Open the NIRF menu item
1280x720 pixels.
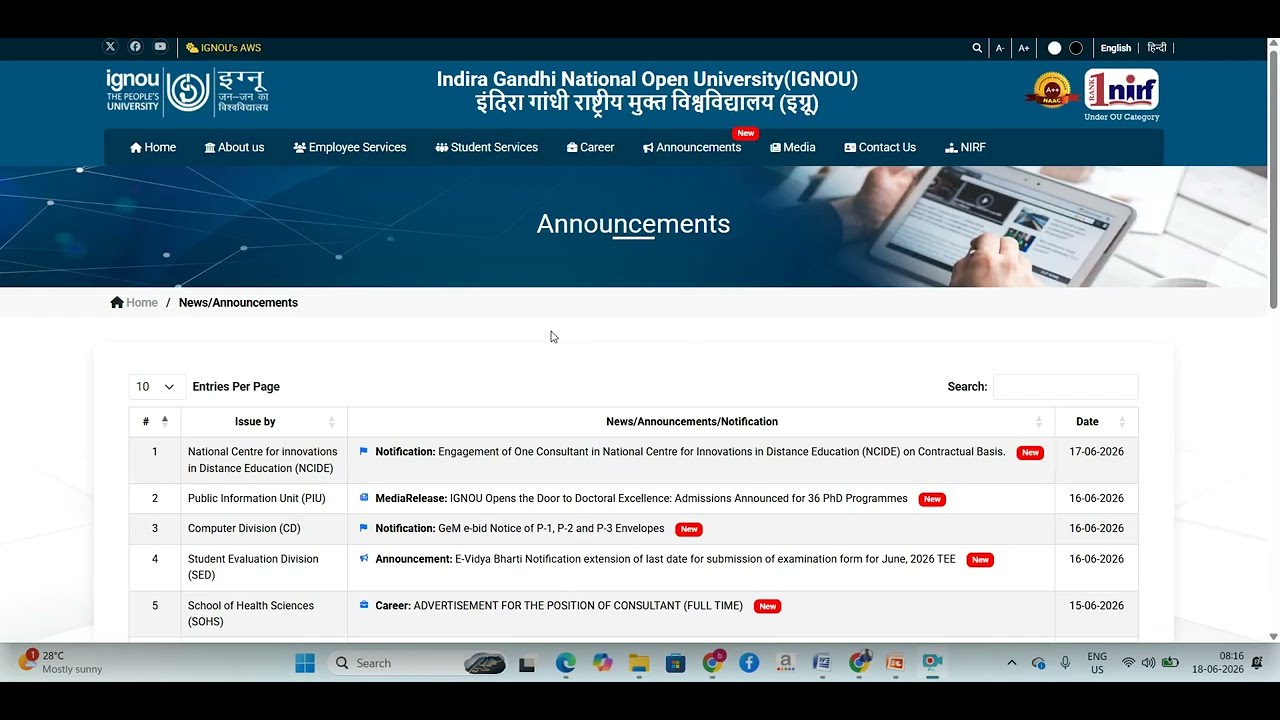tap(966, 147)
